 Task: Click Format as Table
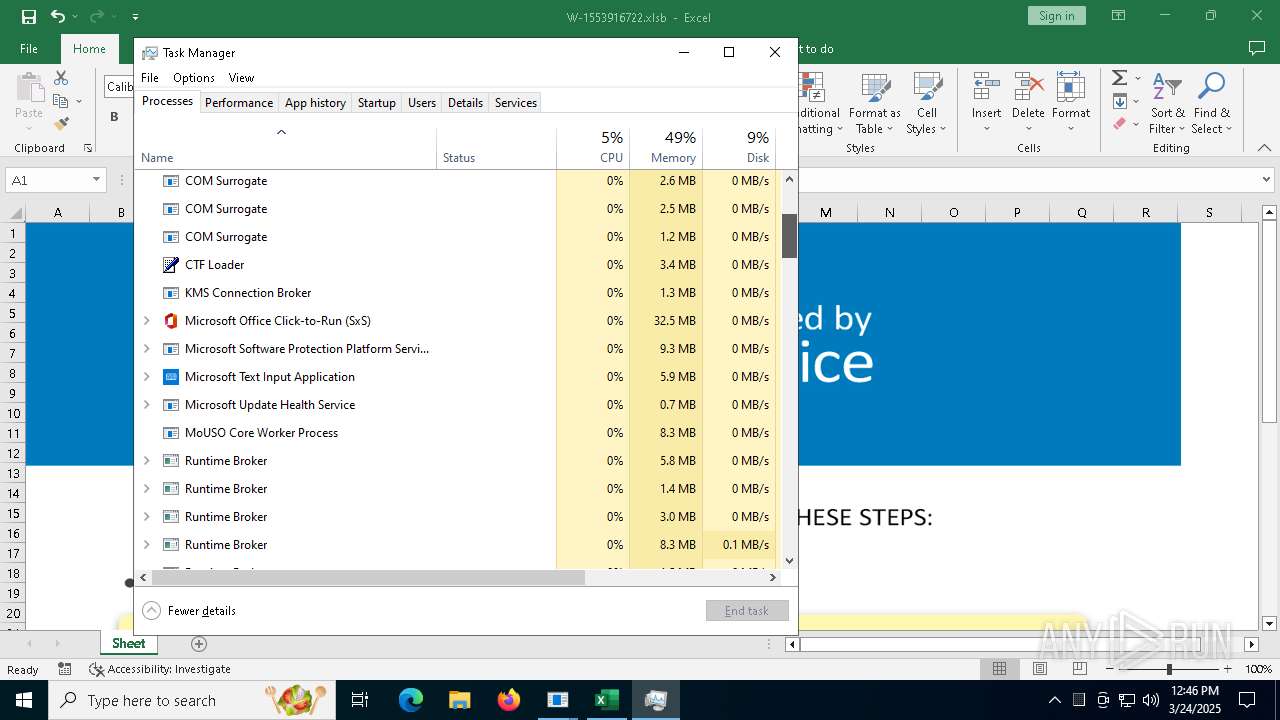coord(875,104)
